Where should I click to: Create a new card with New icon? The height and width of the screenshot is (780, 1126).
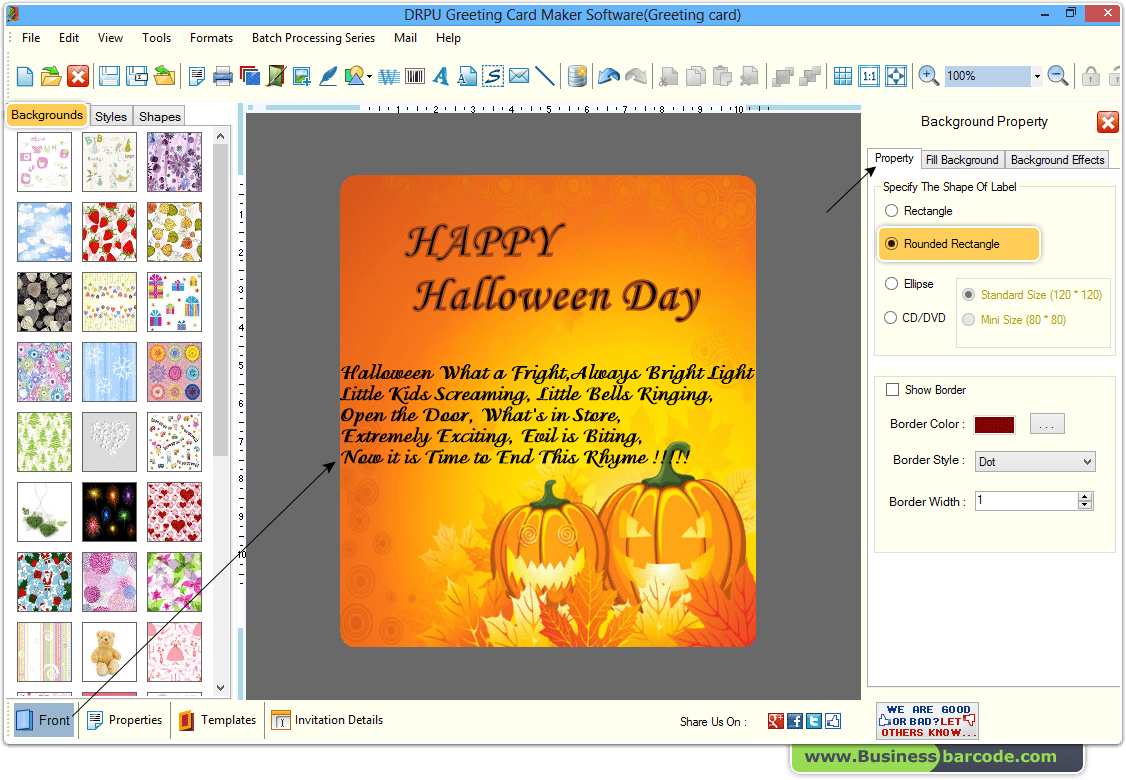tap(25, 76)
